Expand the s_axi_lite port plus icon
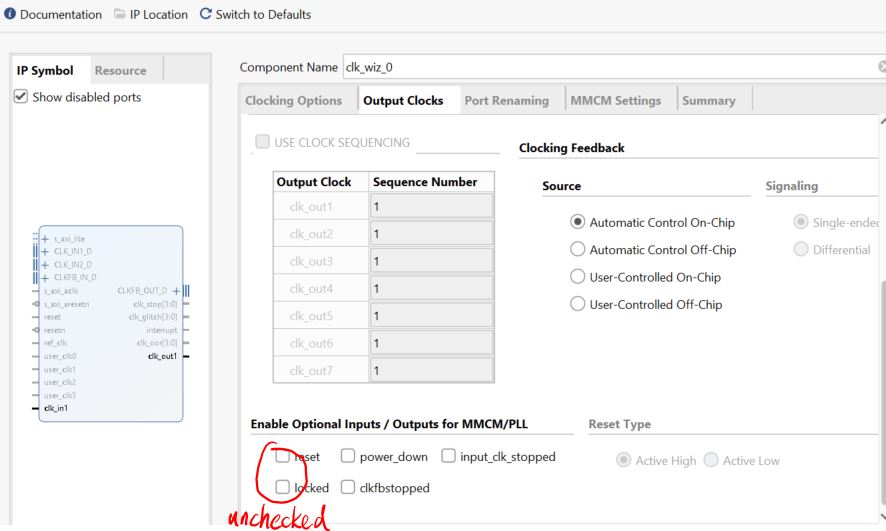The height and width of the screenshot is (531, 886). pos(46,239)
